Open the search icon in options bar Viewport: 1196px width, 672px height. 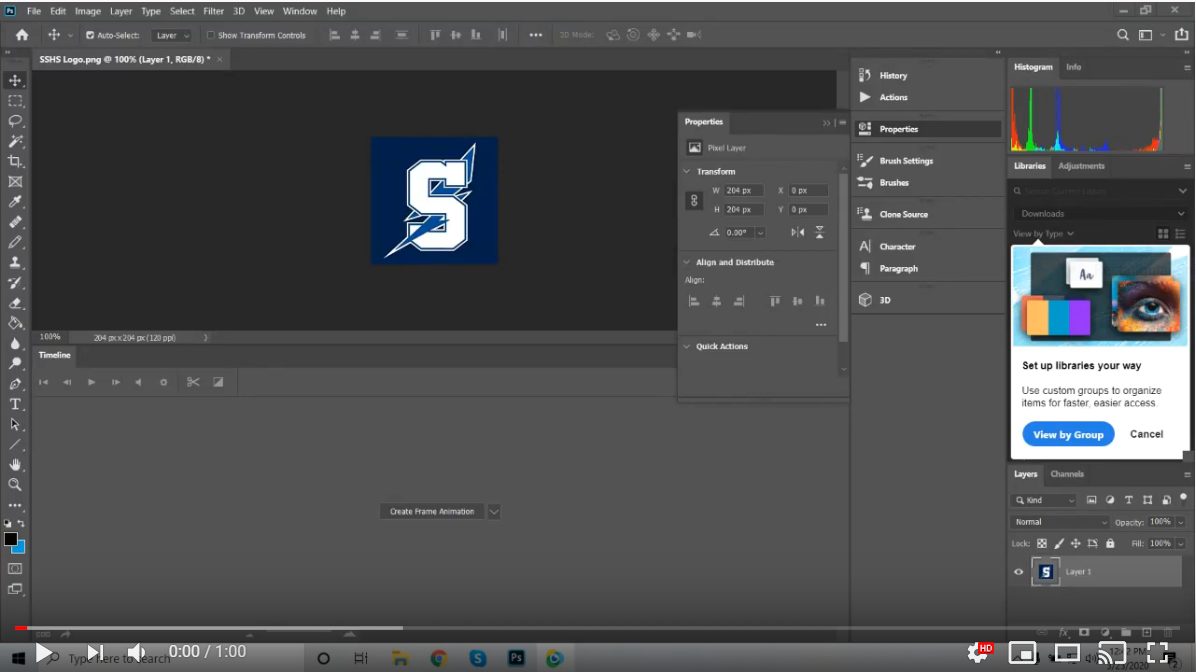point(1123,35)
